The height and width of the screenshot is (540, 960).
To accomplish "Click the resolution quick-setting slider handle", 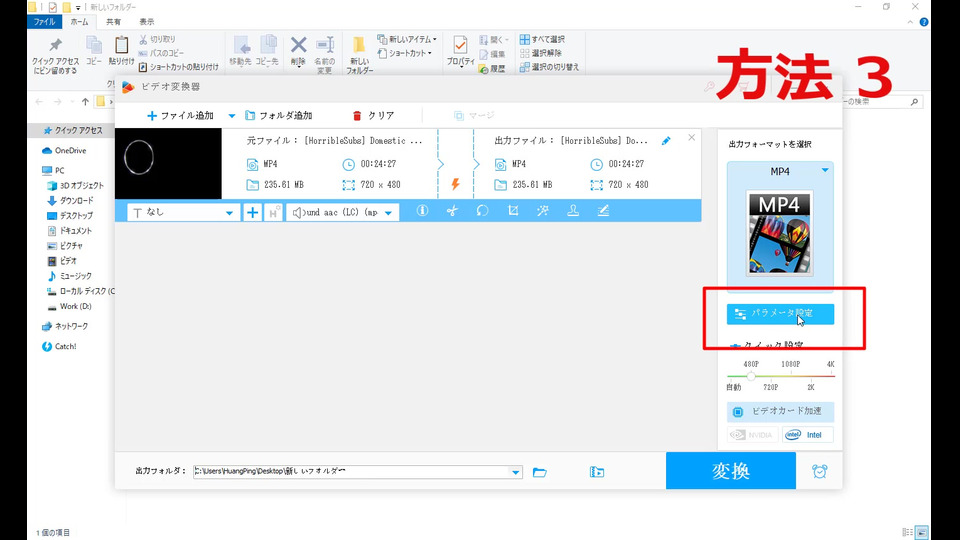I will [x=751, y=376].
